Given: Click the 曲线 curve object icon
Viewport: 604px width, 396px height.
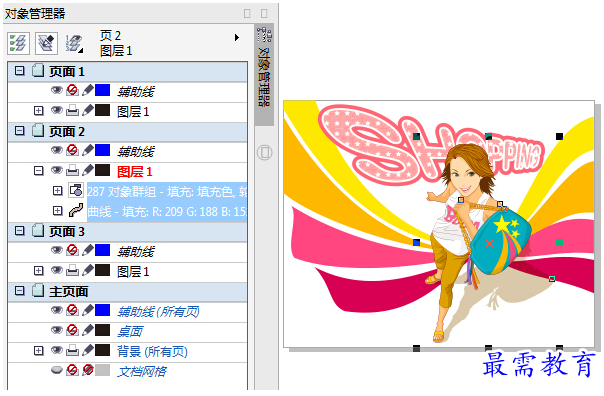Looking at the screenshot, I should (x=76, y=210).
